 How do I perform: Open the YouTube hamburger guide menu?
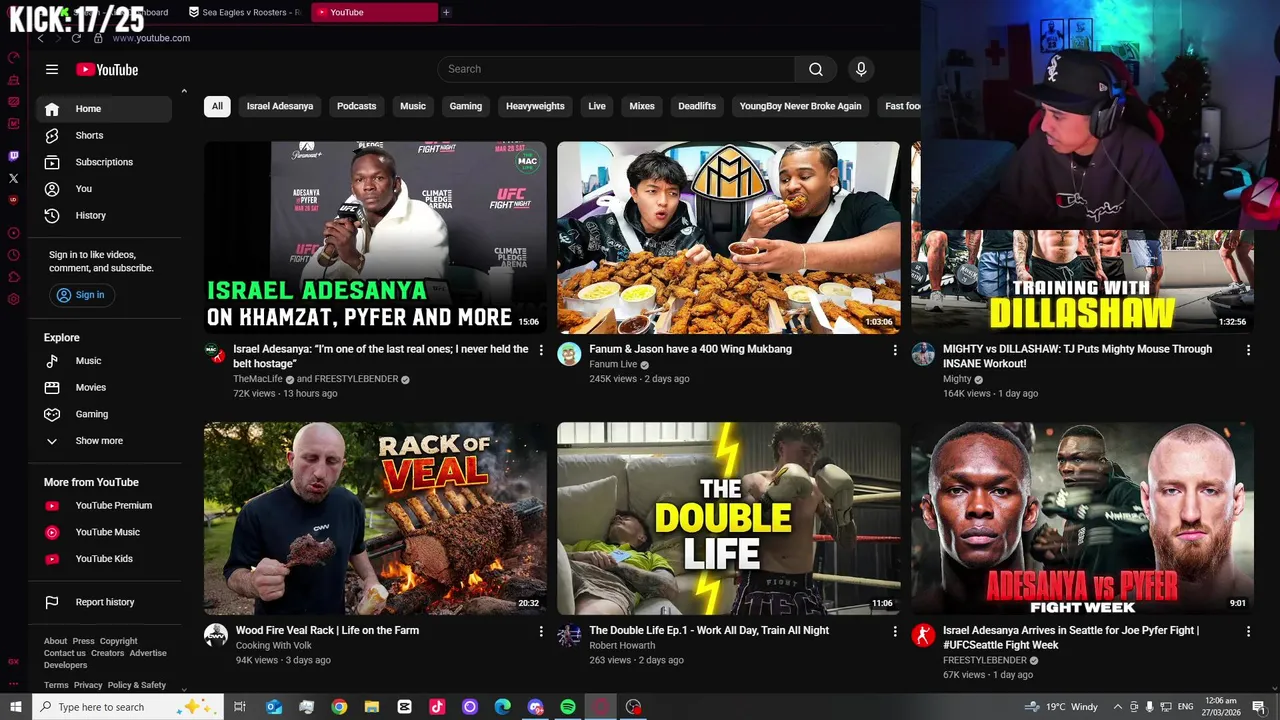pyautogui.click(x=52, y=69)
